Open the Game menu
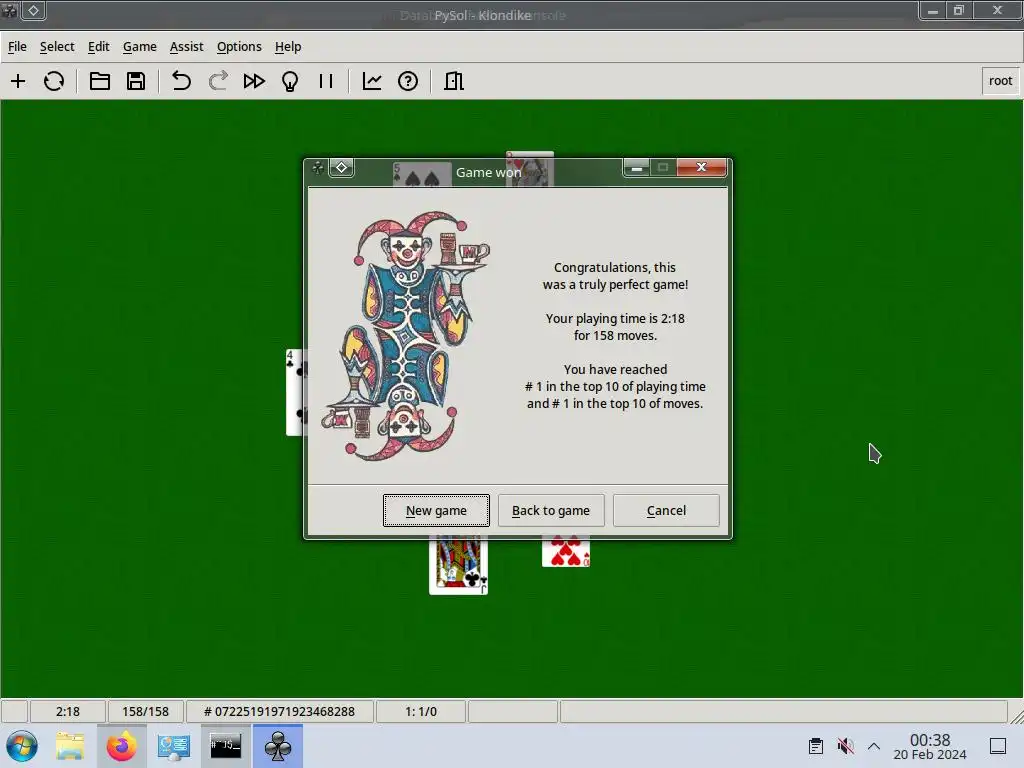 140,46
